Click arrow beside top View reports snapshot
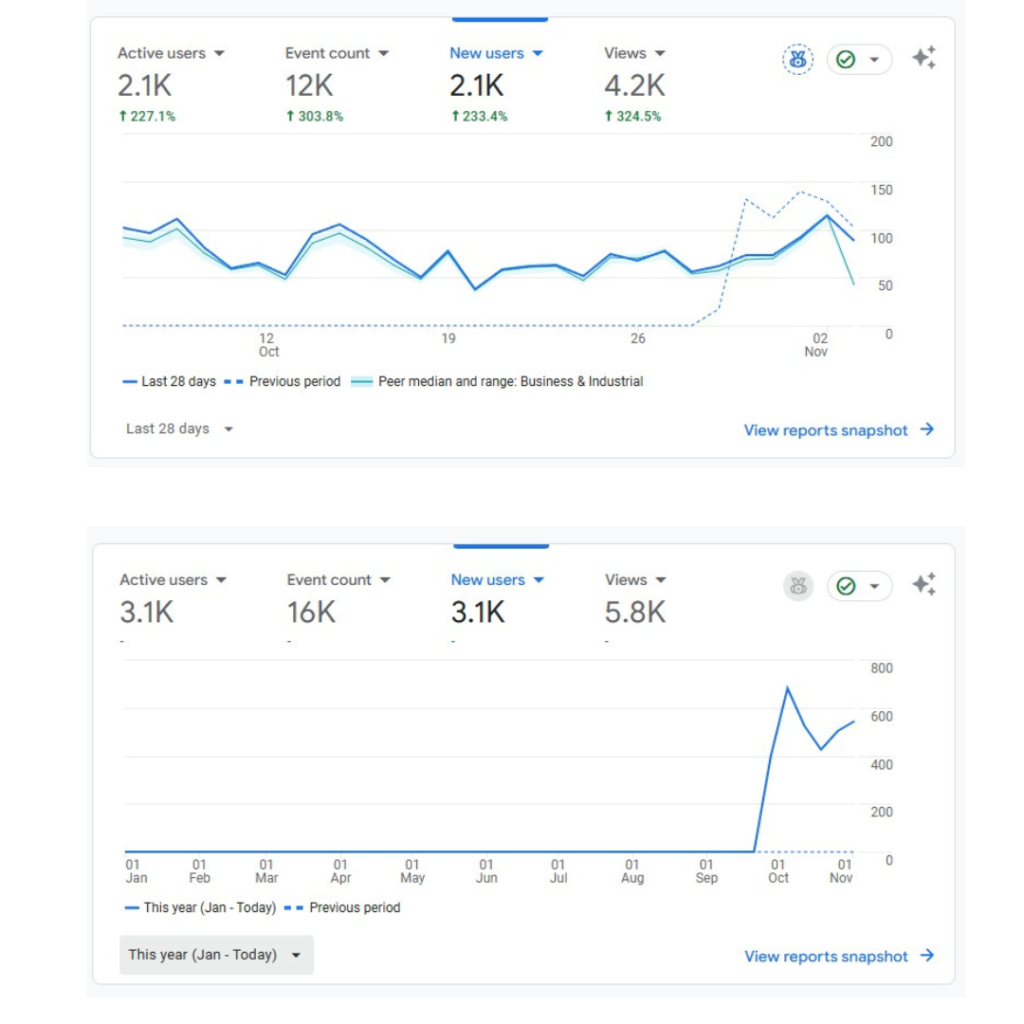The height and width of the screenshot is (1024, 1024). (x=927, y=430)
